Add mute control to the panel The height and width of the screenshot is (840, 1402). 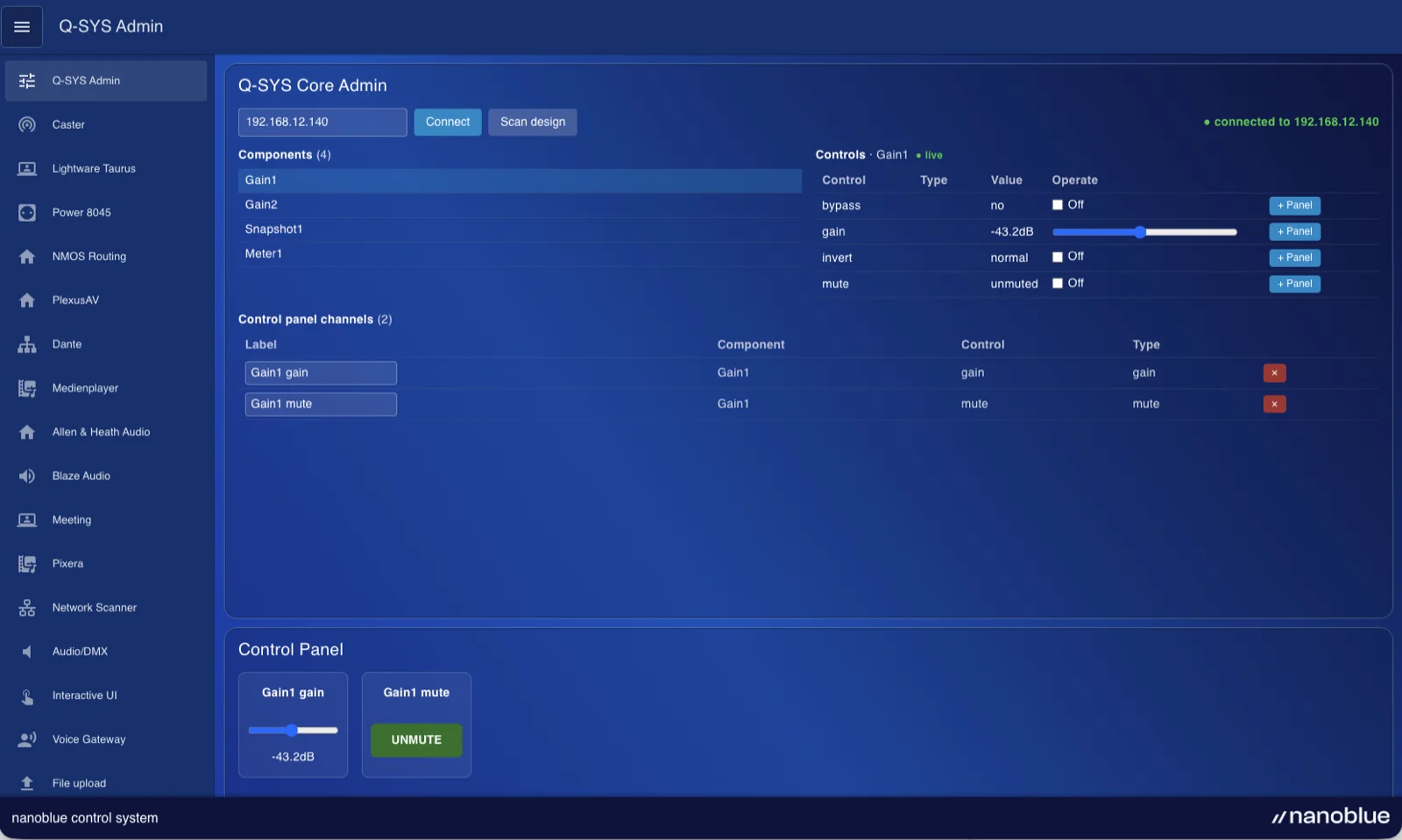click(x=1294, y=284)
